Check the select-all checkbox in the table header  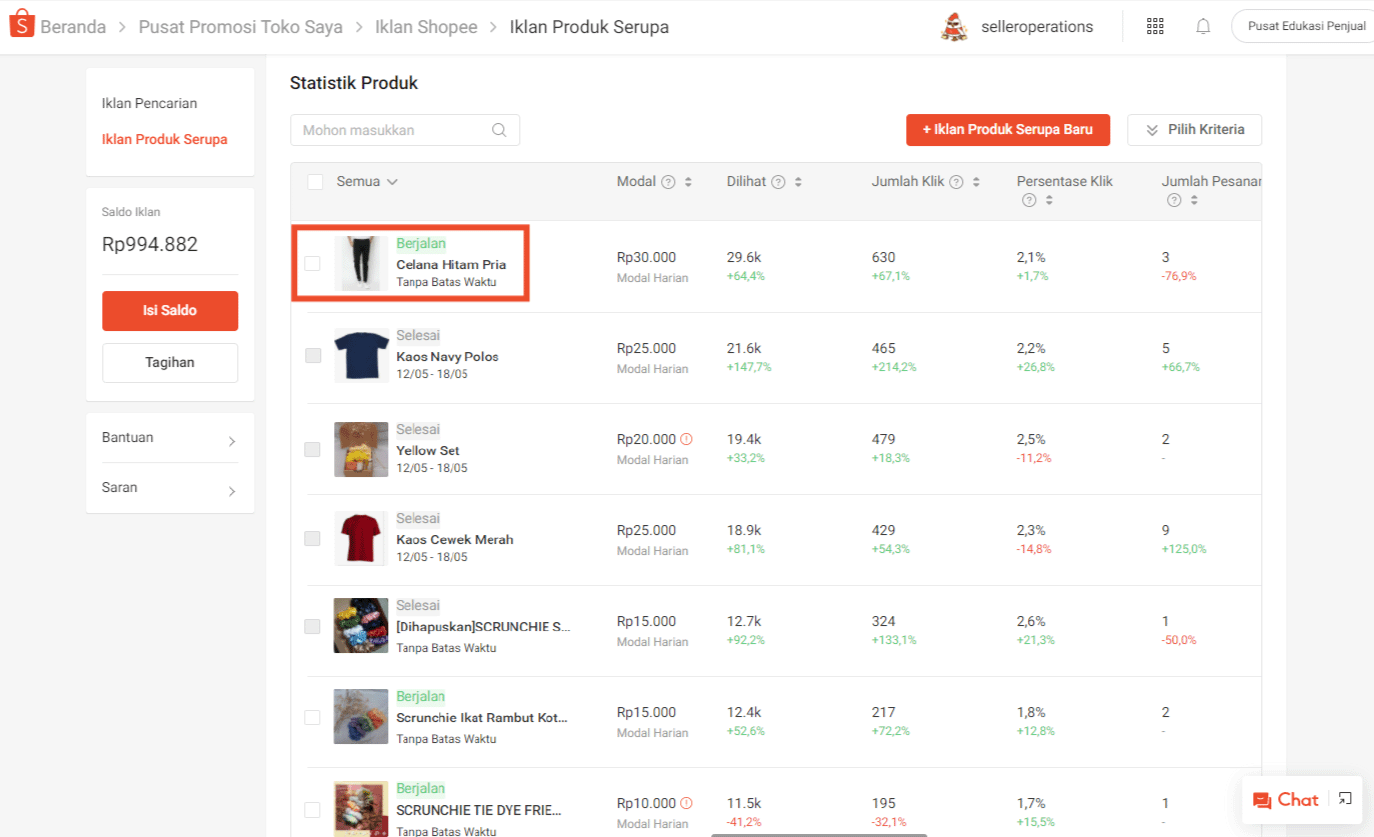[x=315, y=181]
